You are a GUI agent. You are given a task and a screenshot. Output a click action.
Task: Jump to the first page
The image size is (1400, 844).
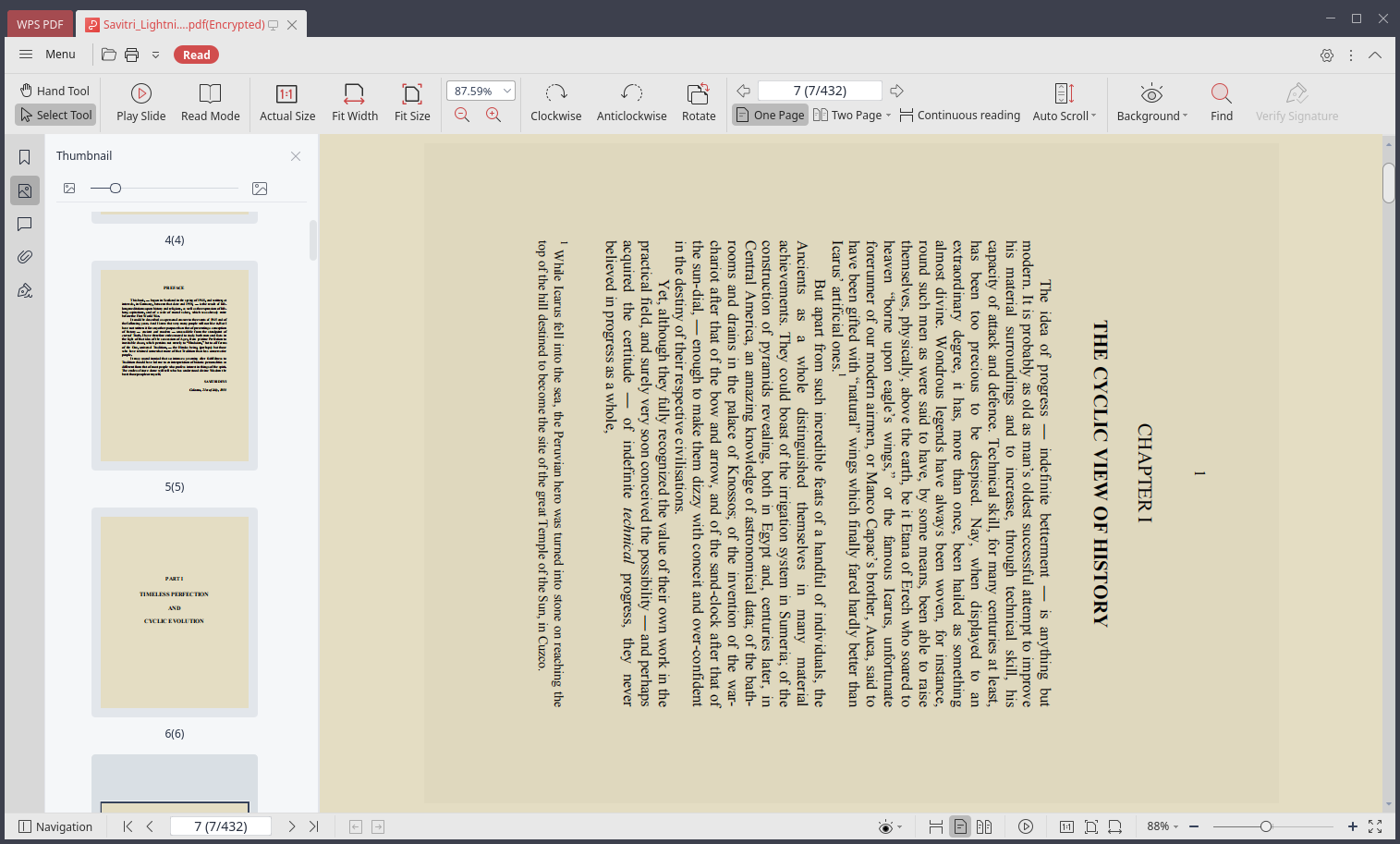(x=128, y=826)
